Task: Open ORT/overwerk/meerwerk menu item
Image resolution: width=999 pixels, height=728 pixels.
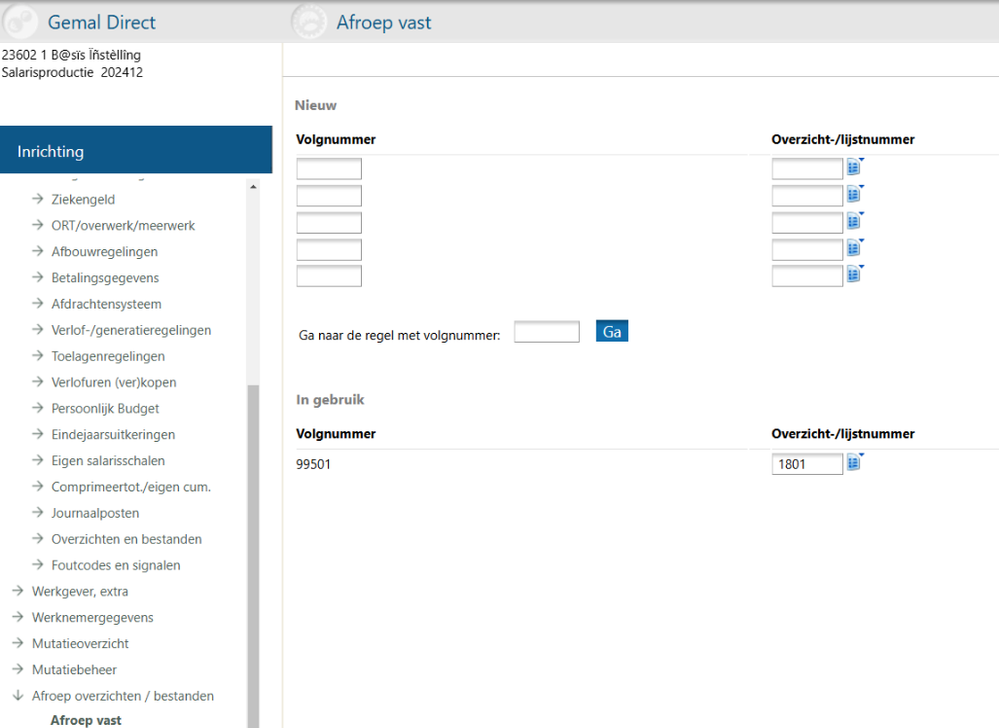Action: point(123,225)
